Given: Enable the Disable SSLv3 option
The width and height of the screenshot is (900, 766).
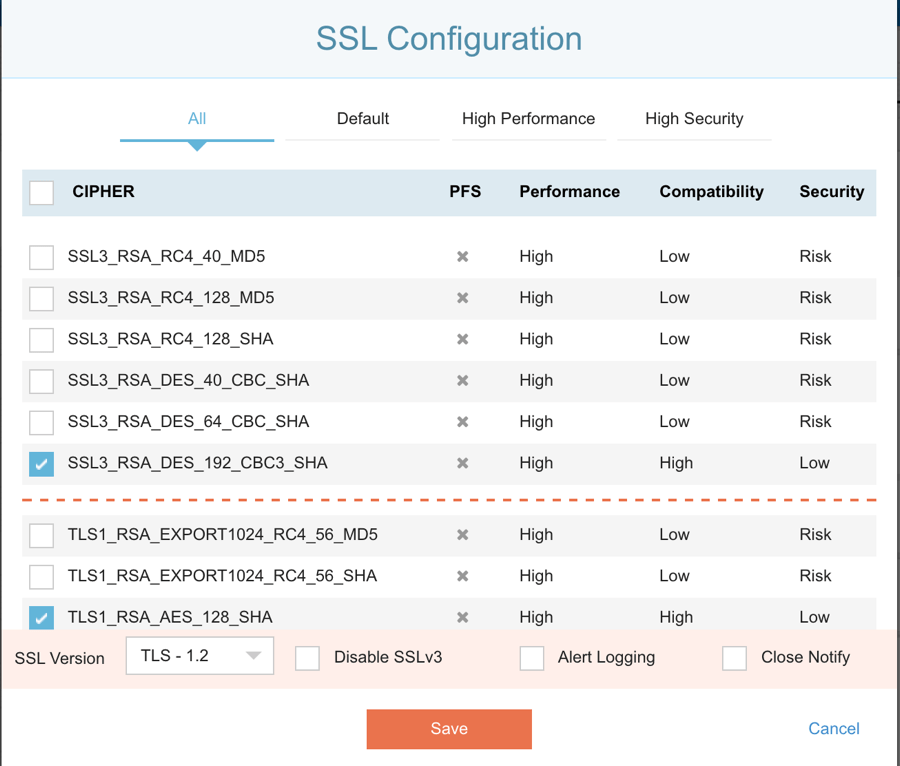Looking at the screenshot, I should pos(308,658).
